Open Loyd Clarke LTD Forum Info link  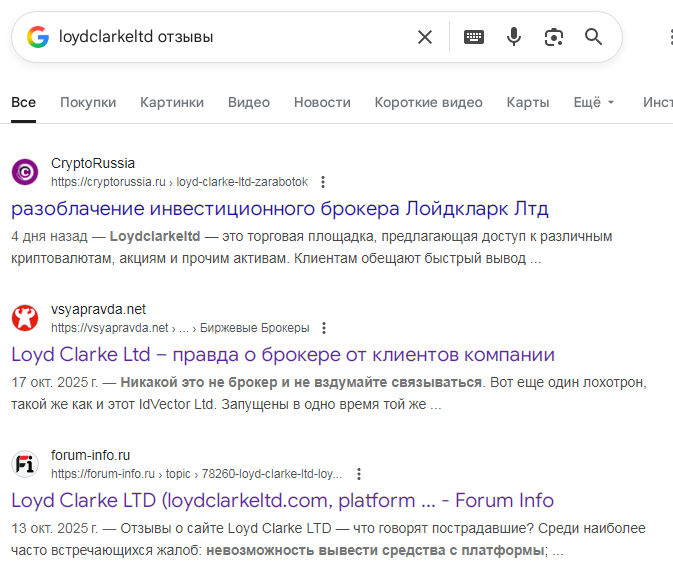pos(282,500)
